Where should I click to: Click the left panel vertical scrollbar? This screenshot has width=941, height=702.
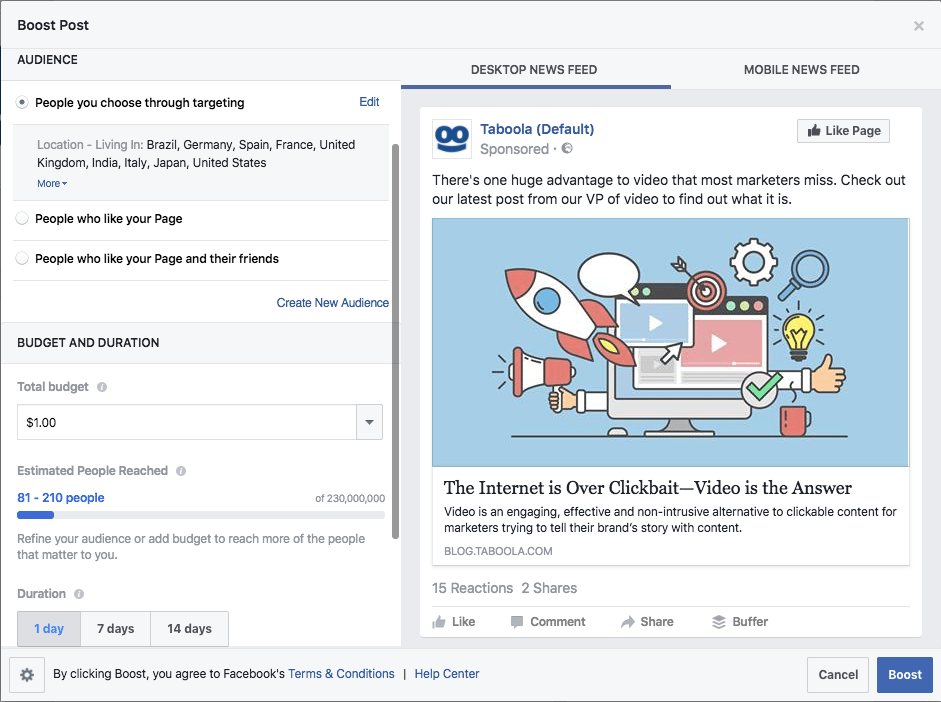click(395, 342)
